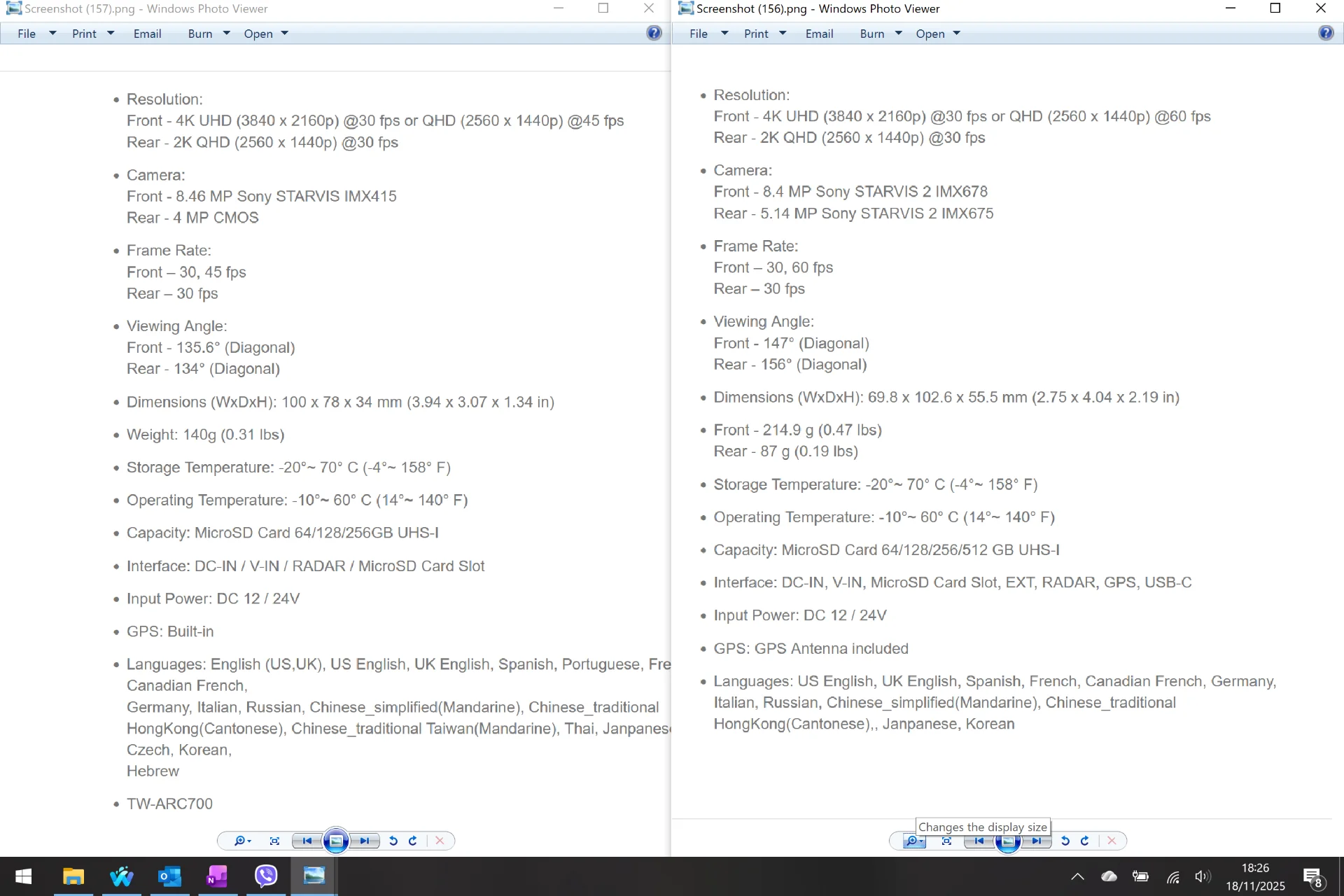The image size is (1344, 896).
Task: Go to next image in Screenshot (157) window
Action: tap(365, 841)
